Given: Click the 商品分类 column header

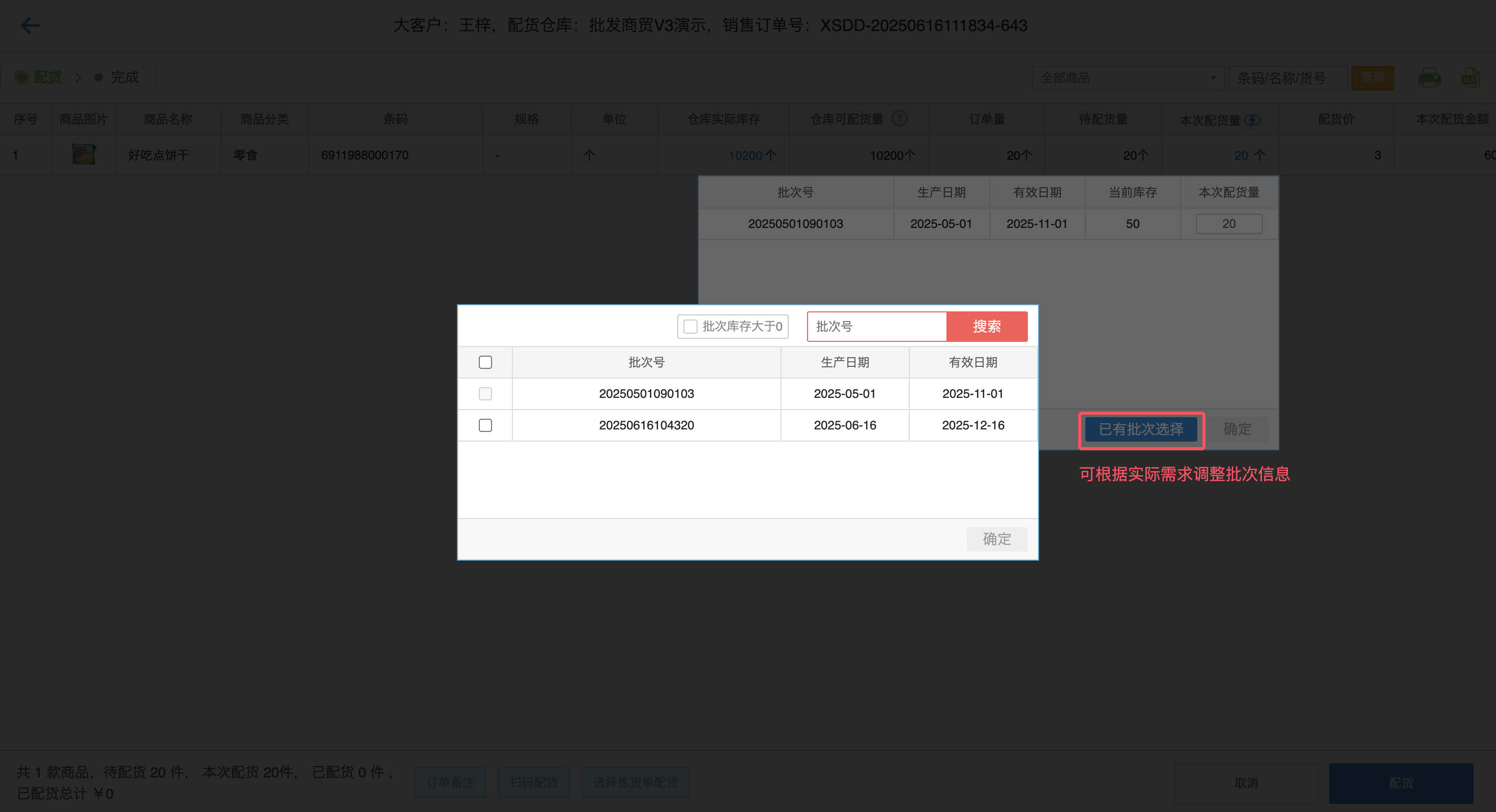Looking at the screenshot, I should tap(264, 119).
